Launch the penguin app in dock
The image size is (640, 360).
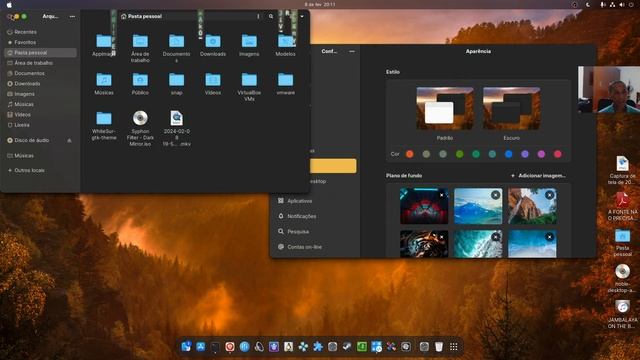tap(289, 347)
